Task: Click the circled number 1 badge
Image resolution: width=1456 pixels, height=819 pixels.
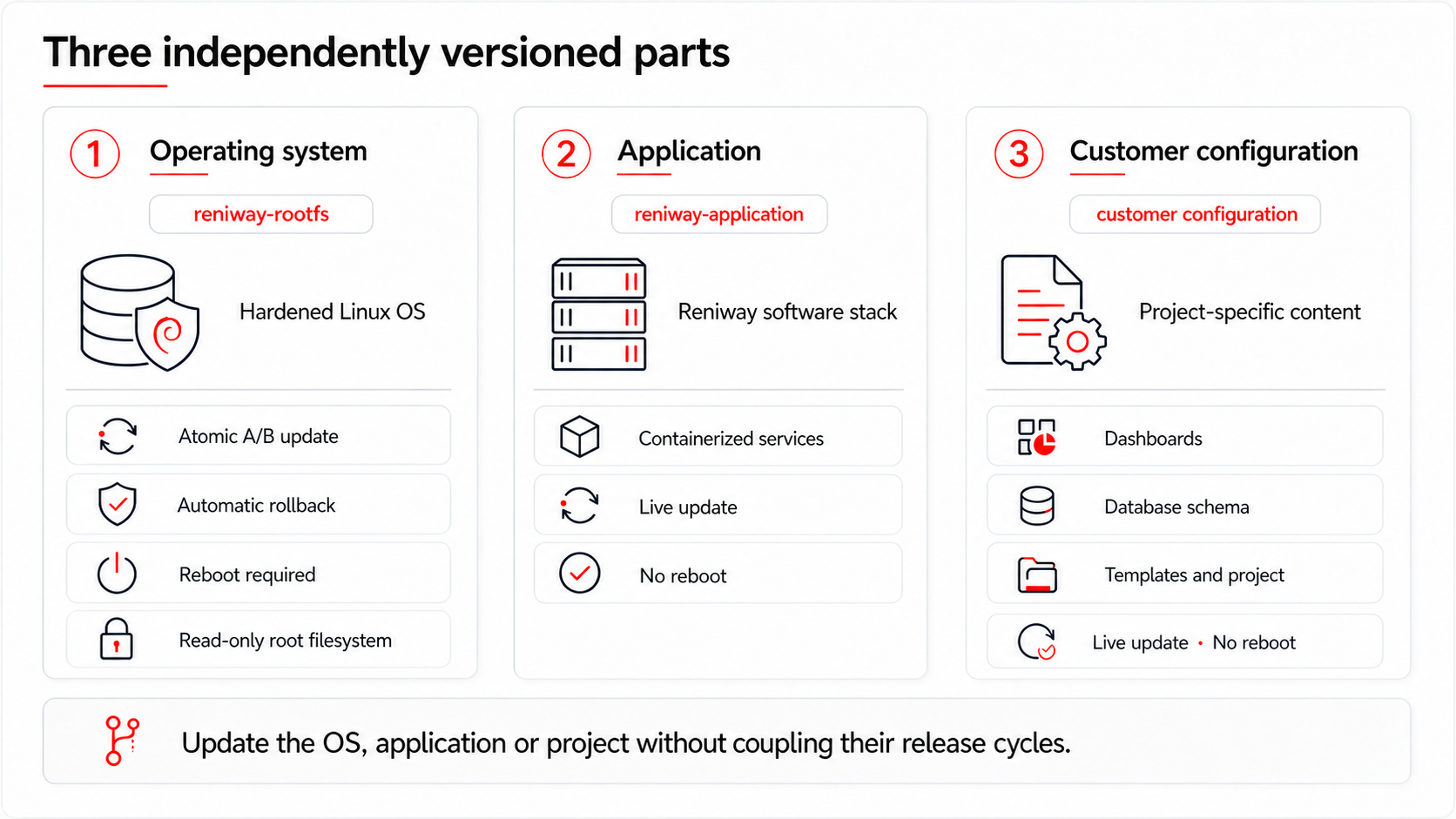Action: 95,154
